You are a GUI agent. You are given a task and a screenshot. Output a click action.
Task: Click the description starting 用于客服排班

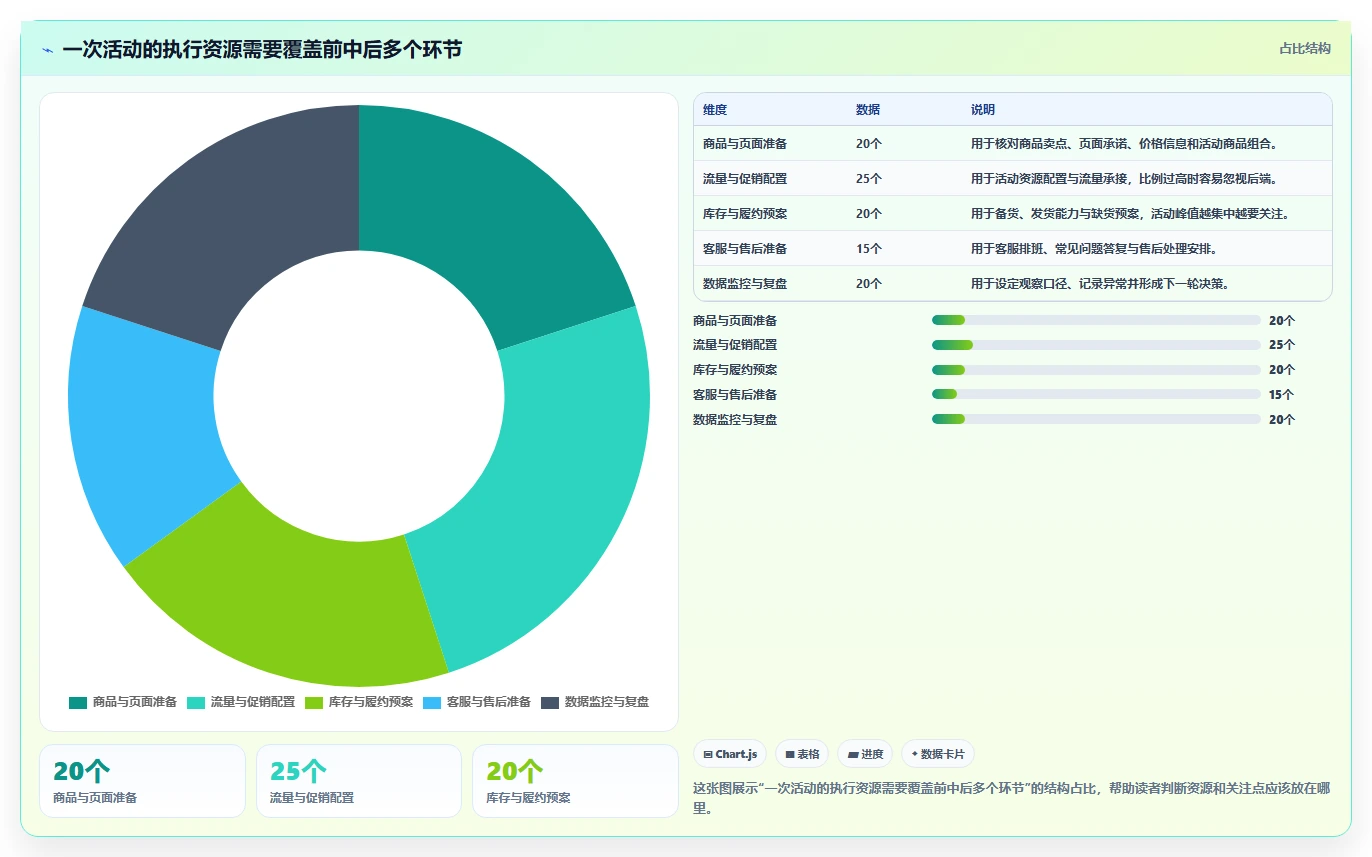1093,249
